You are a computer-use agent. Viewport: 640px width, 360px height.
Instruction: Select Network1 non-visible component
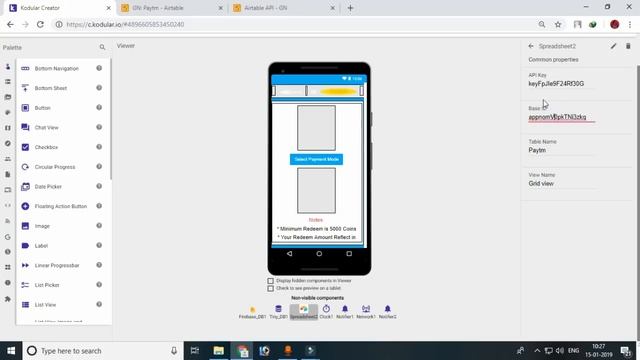coord(366,312)
